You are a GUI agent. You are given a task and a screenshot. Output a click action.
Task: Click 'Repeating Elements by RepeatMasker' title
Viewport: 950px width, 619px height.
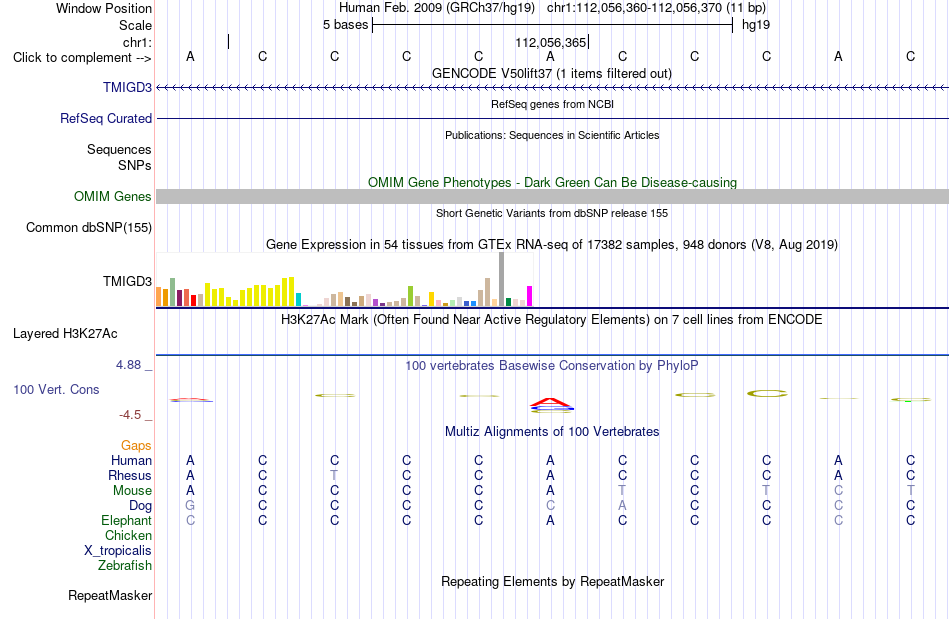(x=552, y=581)
